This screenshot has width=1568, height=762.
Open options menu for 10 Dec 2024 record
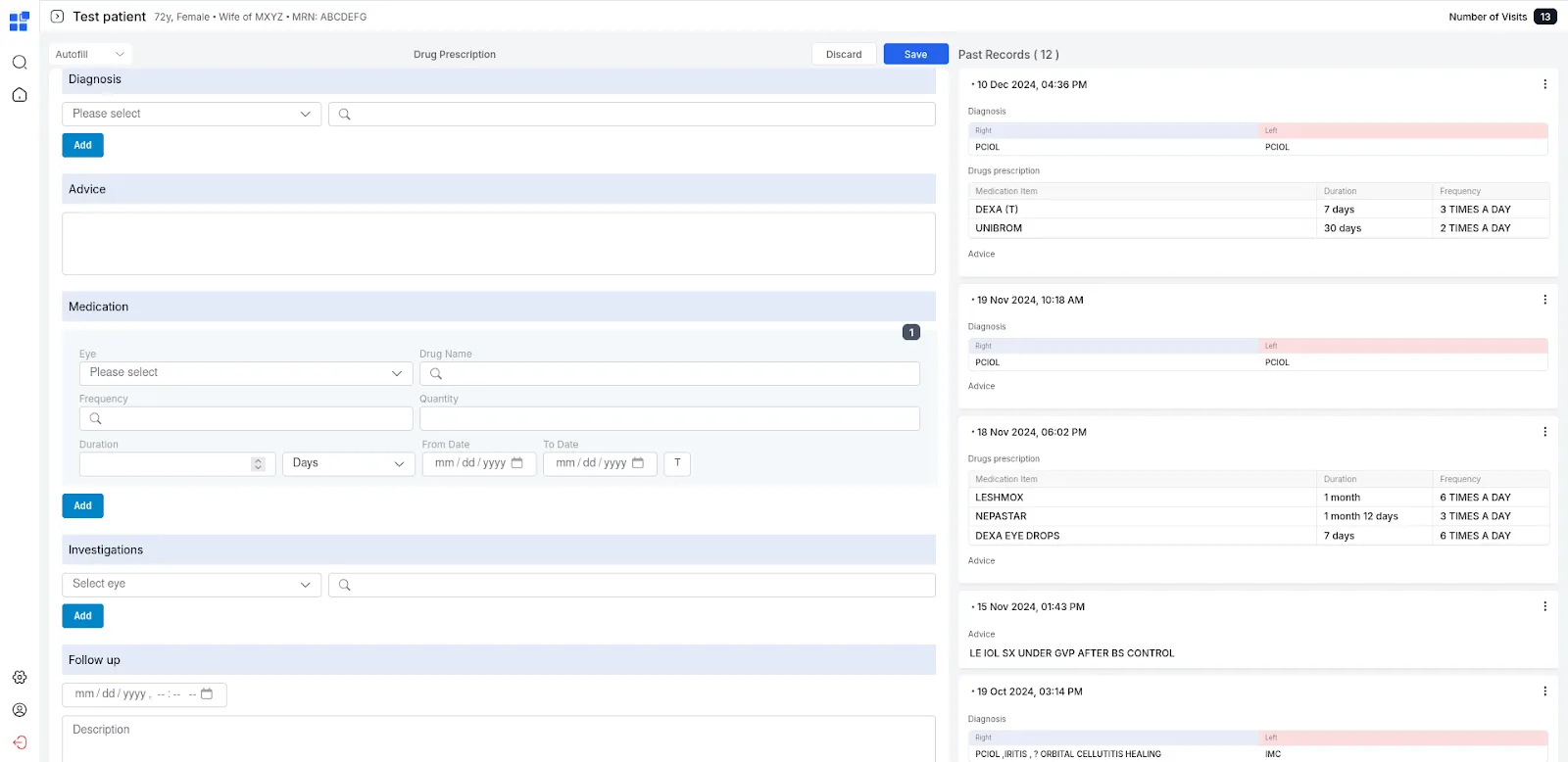pyautogui.click(x=1544, y=84)
